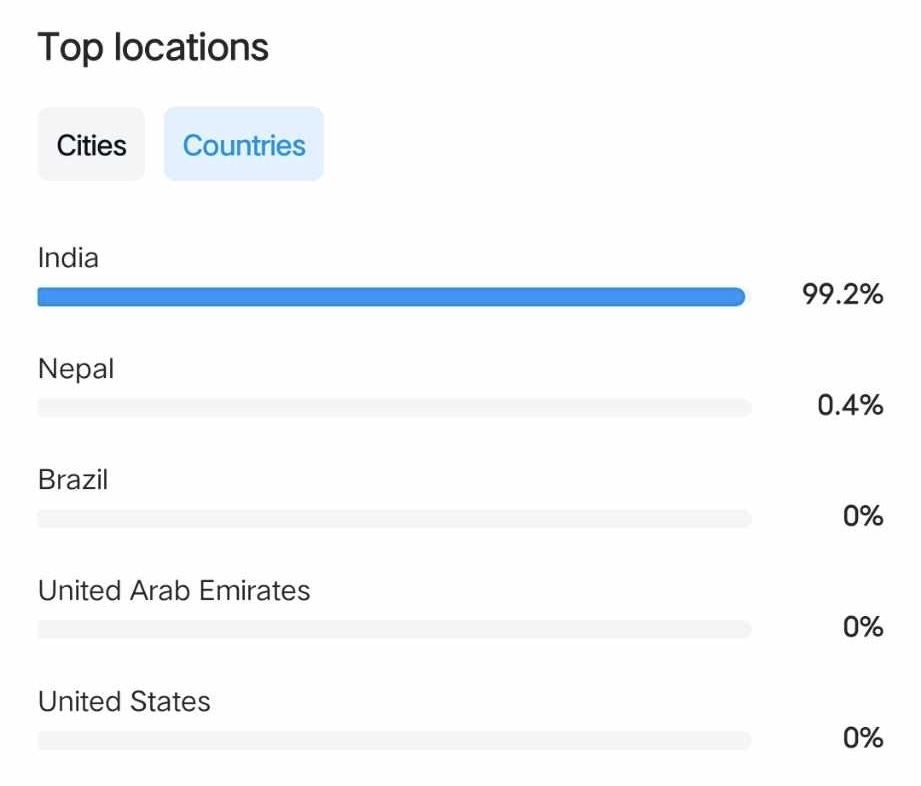
Task: Click the left start of Nepal's bar
Action: (x=44, y=407)
